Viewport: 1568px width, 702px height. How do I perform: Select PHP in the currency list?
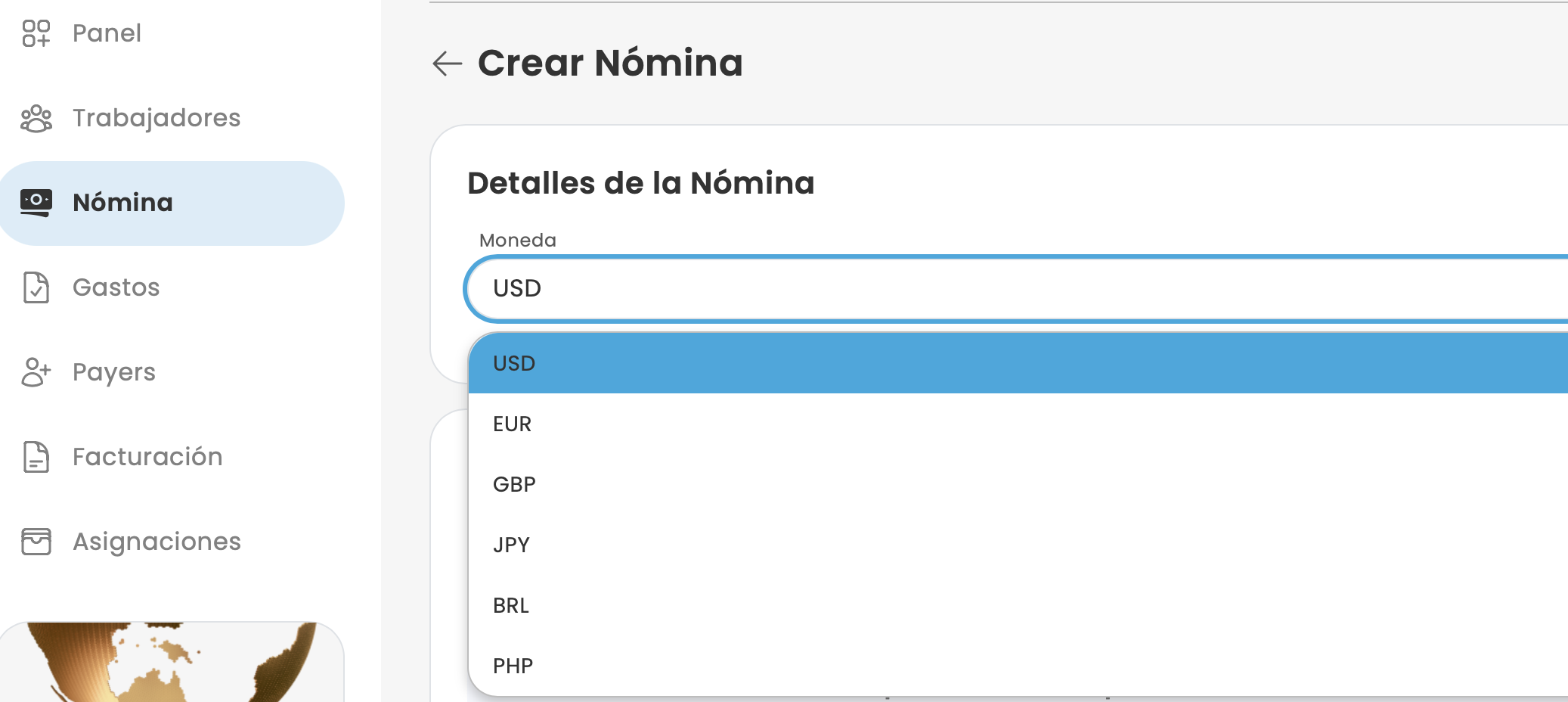pyautogui.click(x=513, y=666)
